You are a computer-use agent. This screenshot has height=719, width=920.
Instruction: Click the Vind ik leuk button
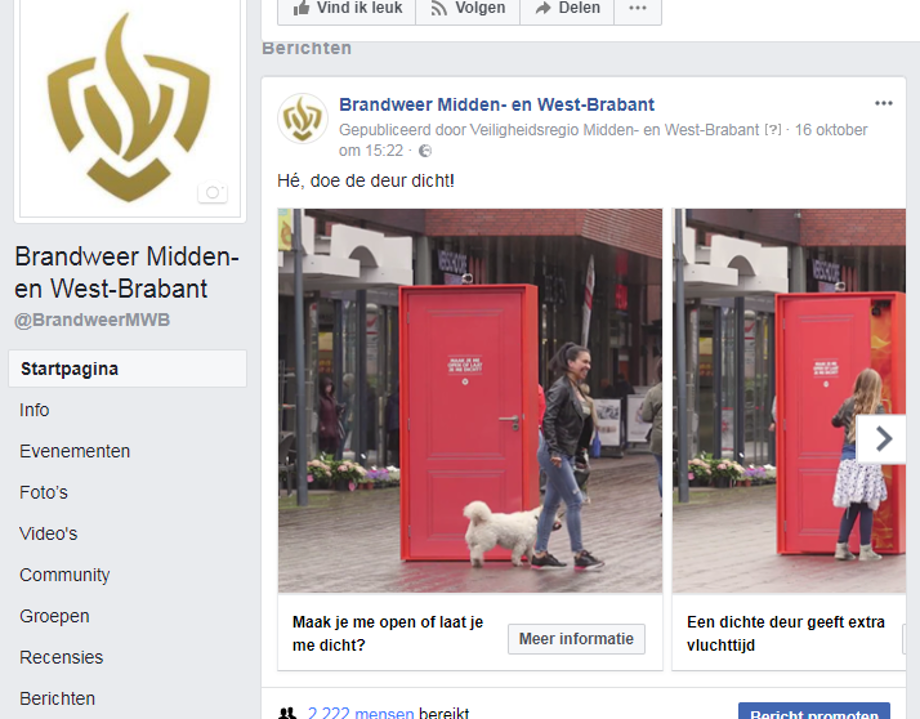pos(346,8)
